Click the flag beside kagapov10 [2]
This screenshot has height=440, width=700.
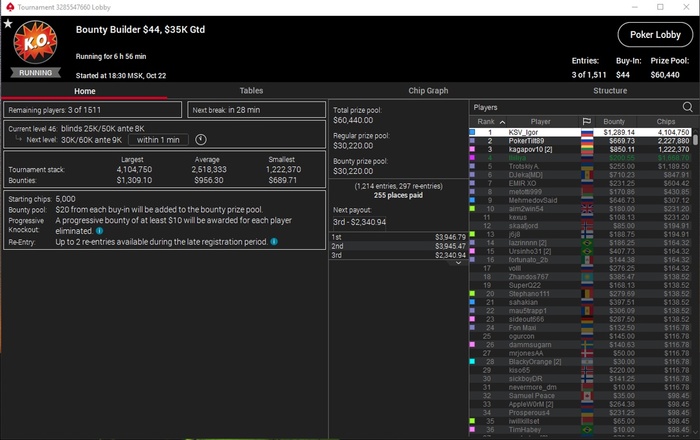[587, 149]
